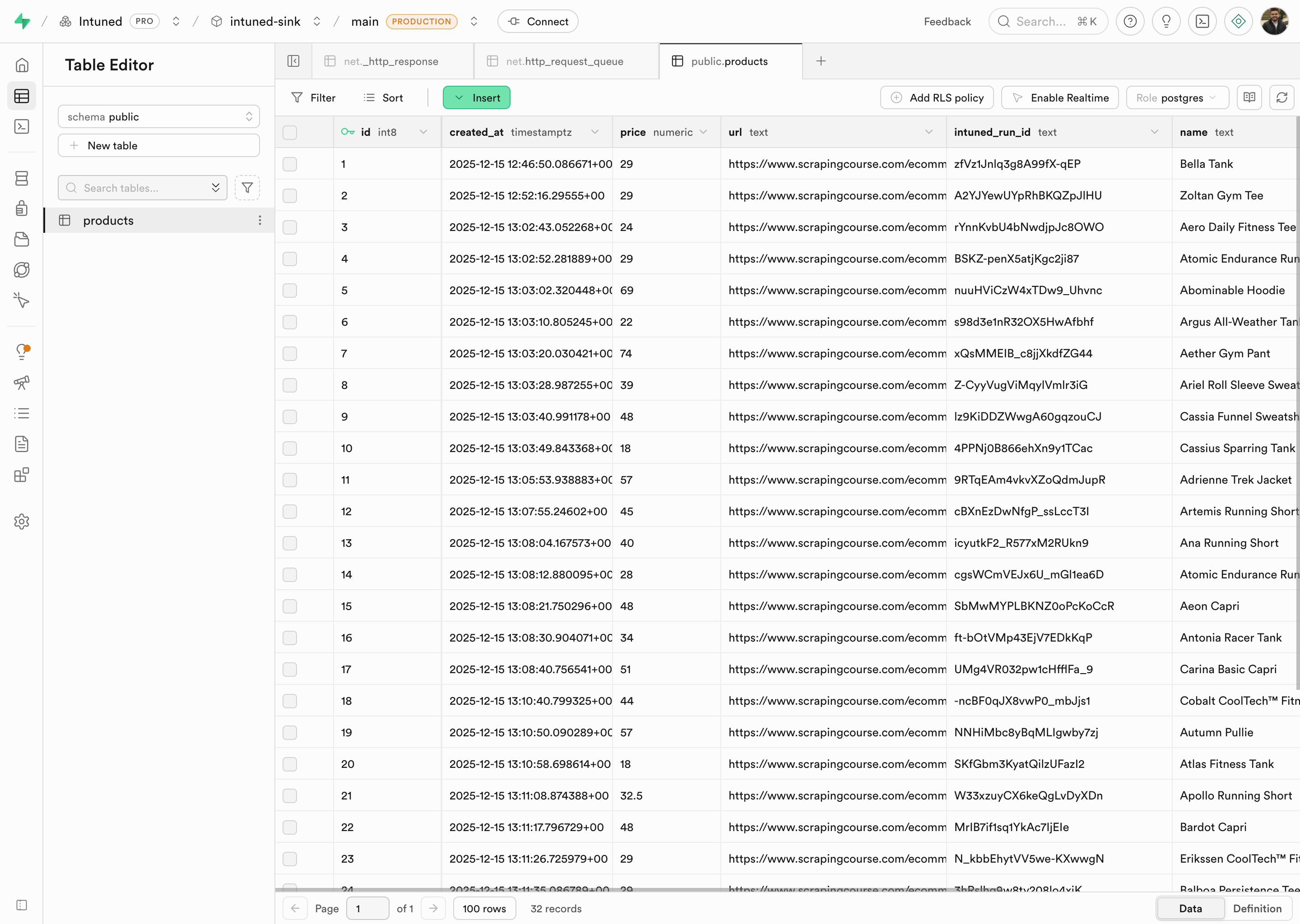Open the Authentication lock icon in sidebar

(22, 208)
